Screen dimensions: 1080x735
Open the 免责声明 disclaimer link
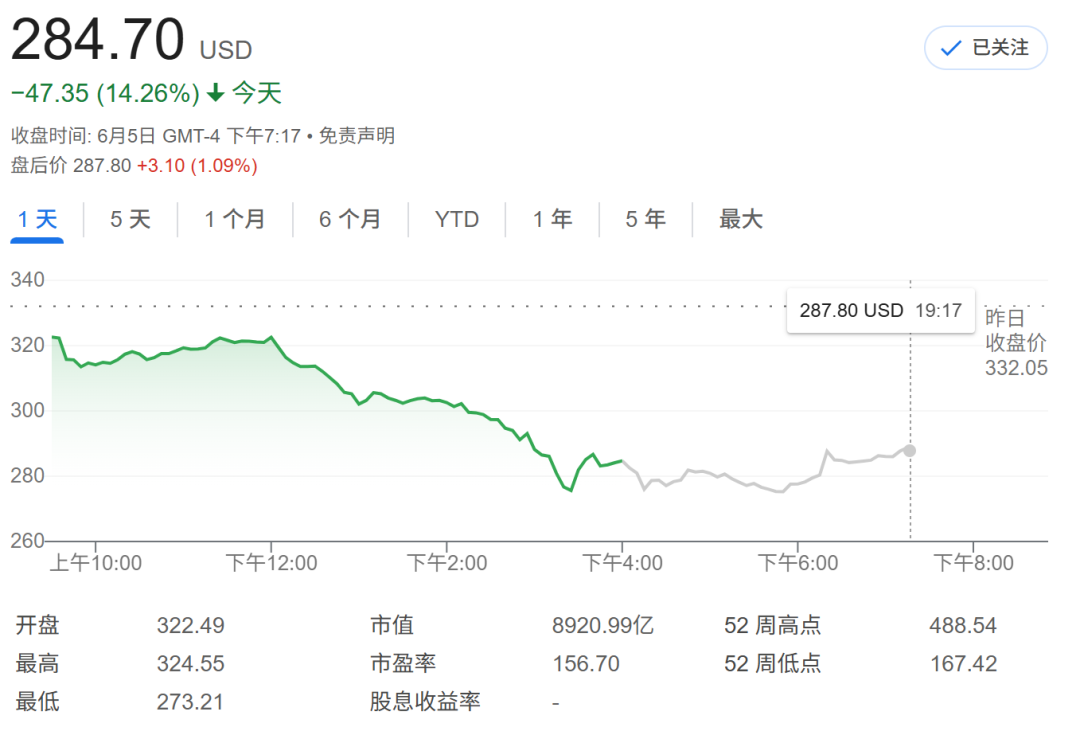click(357, 136)
